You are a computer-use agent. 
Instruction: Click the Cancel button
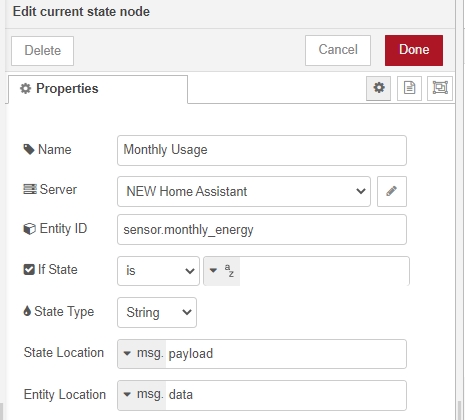point(338,50)
